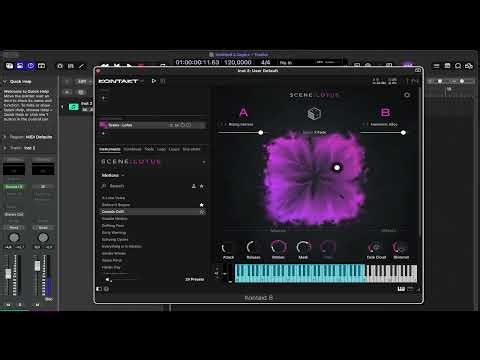Select the Scene: Lotus instrument row
Screen dimensions: 480x360
click(x=153, y=125)
